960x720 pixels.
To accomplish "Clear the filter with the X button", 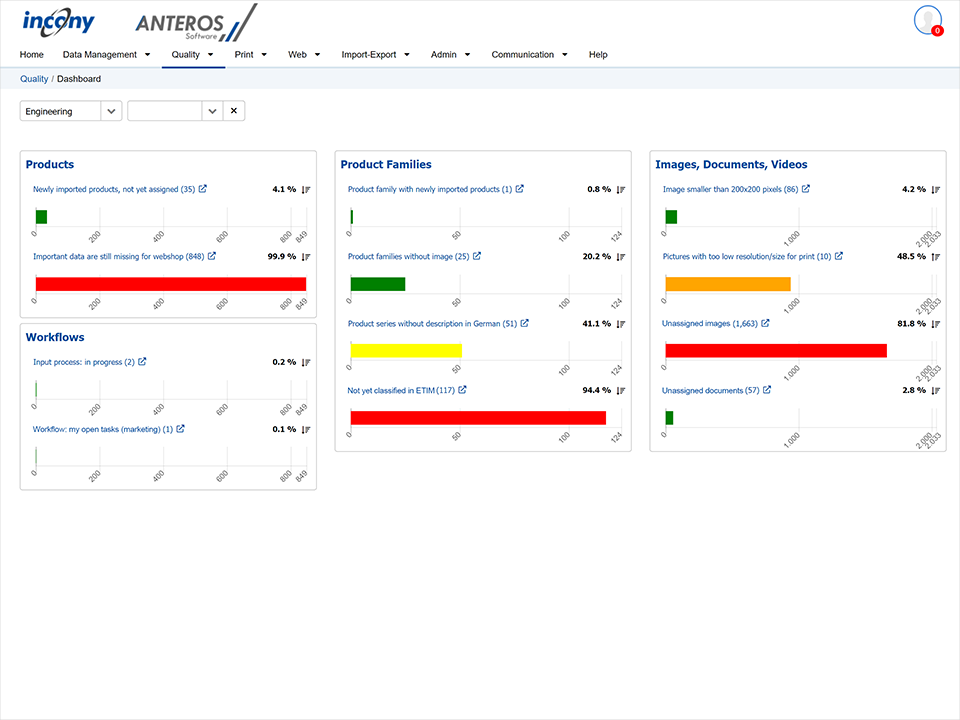I will (233, 111).
